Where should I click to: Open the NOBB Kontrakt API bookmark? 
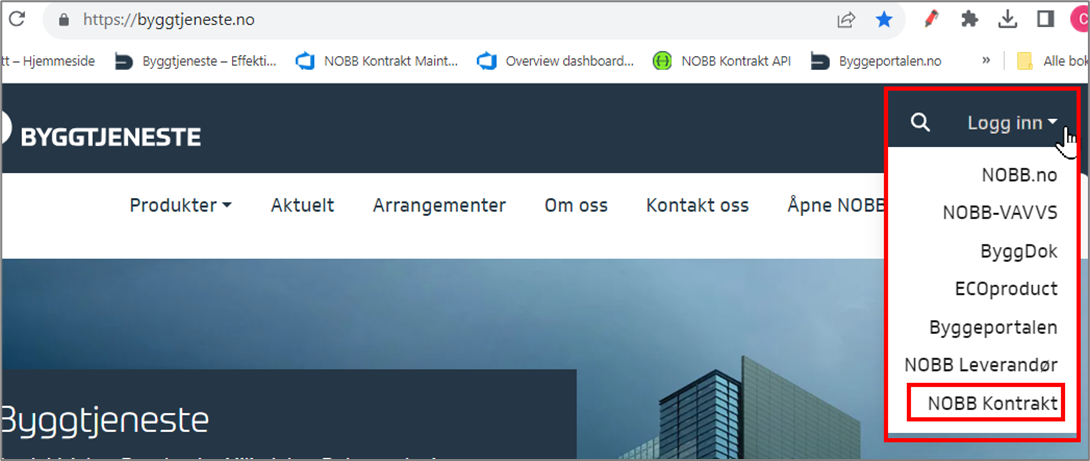point(722,61)
